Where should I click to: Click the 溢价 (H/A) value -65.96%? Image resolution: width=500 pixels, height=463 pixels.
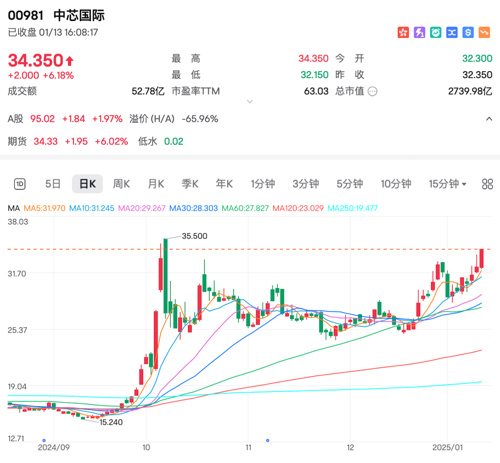pos(200,119)
